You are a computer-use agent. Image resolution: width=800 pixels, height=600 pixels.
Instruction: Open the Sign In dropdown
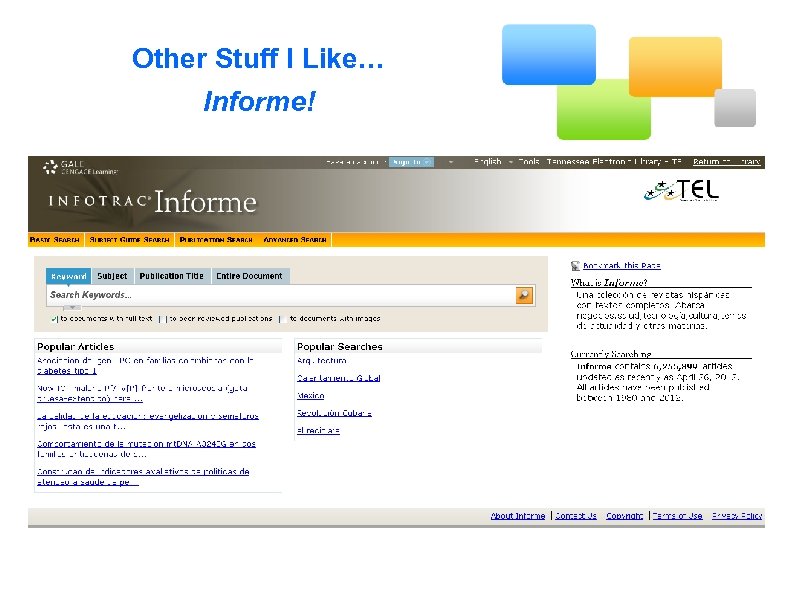(411, 162)
